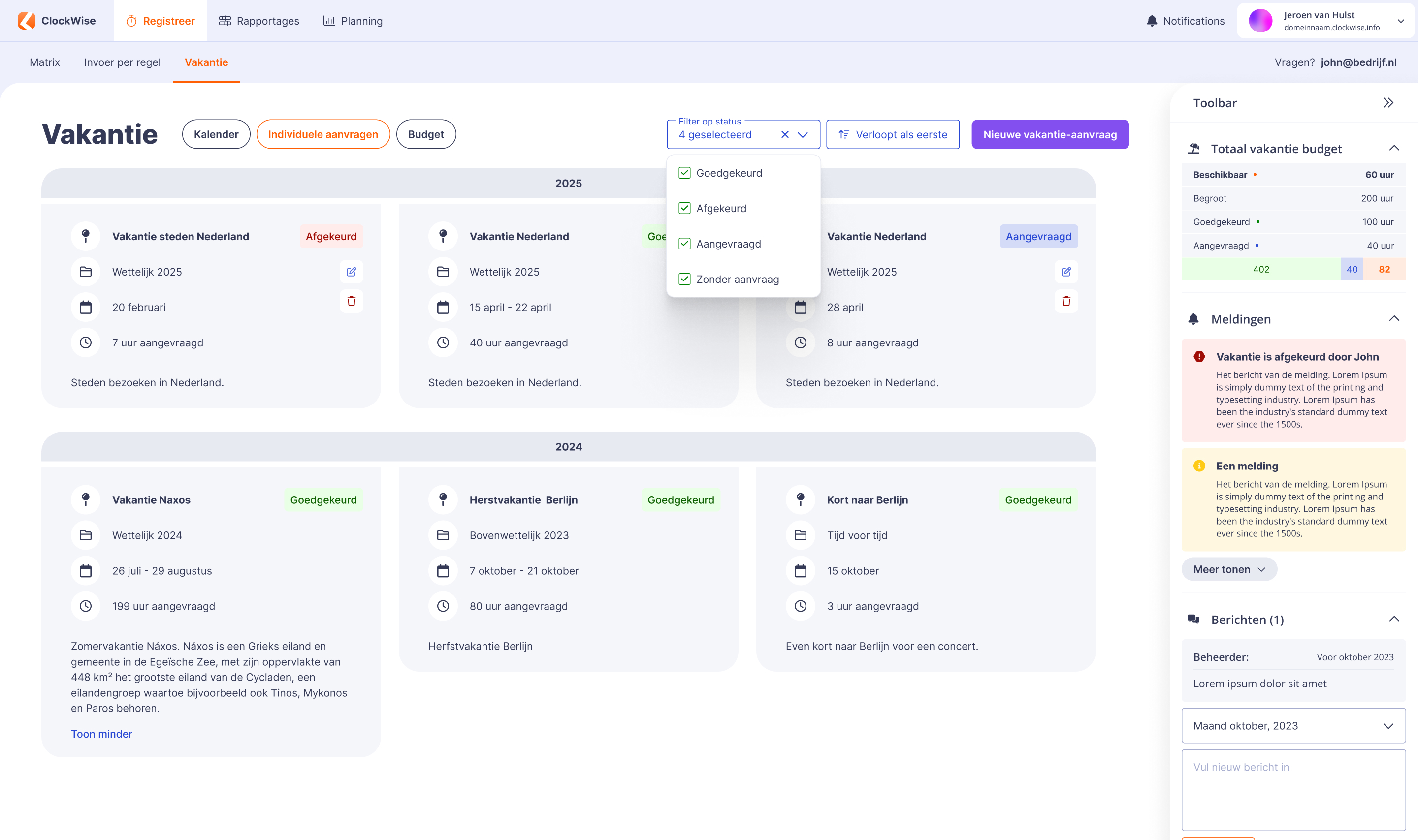Clear the status filter with the X icon

(785, 135)
